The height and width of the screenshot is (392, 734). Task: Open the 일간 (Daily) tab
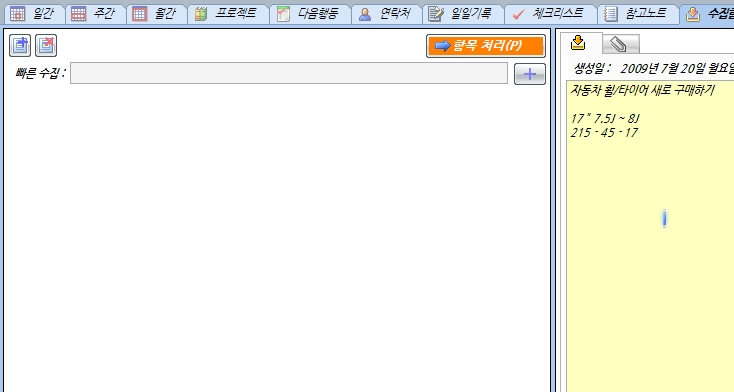coord(34,14)
